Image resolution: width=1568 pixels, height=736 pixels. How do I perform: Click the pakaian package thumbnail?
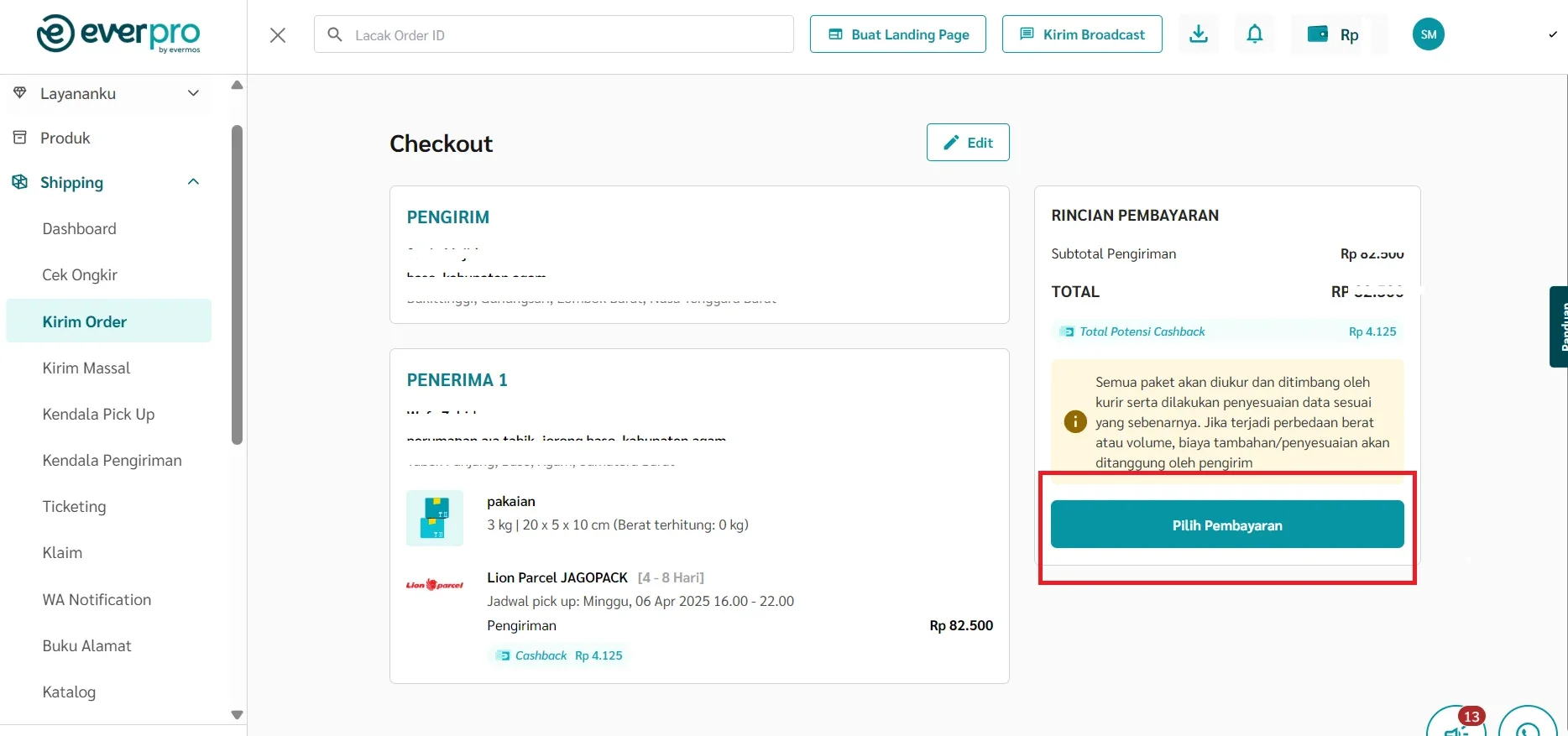pos(435,518)
